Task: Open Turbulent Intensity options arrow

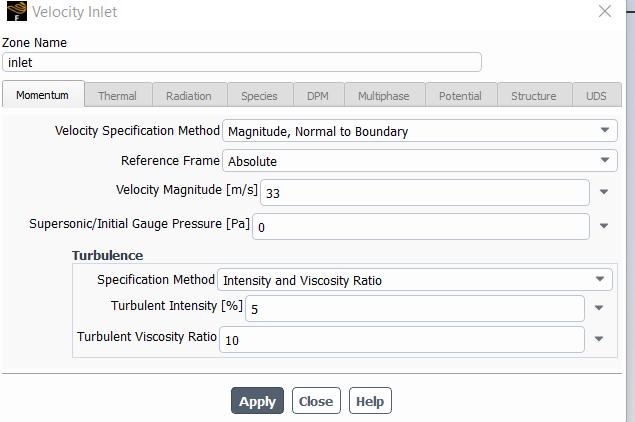Action: (x=599, y=309)
